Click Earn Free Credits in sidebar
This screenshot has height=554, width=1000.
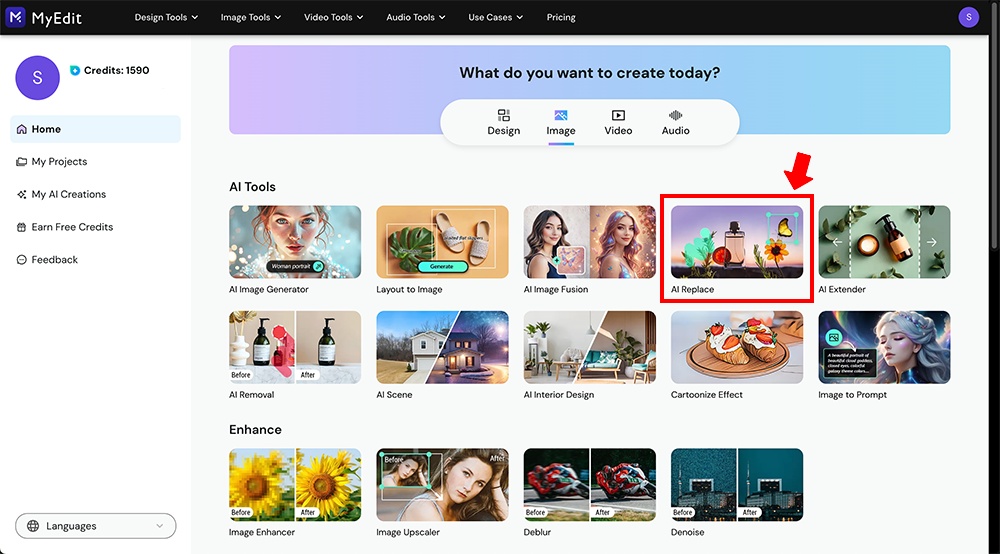(x=72, y=227)
